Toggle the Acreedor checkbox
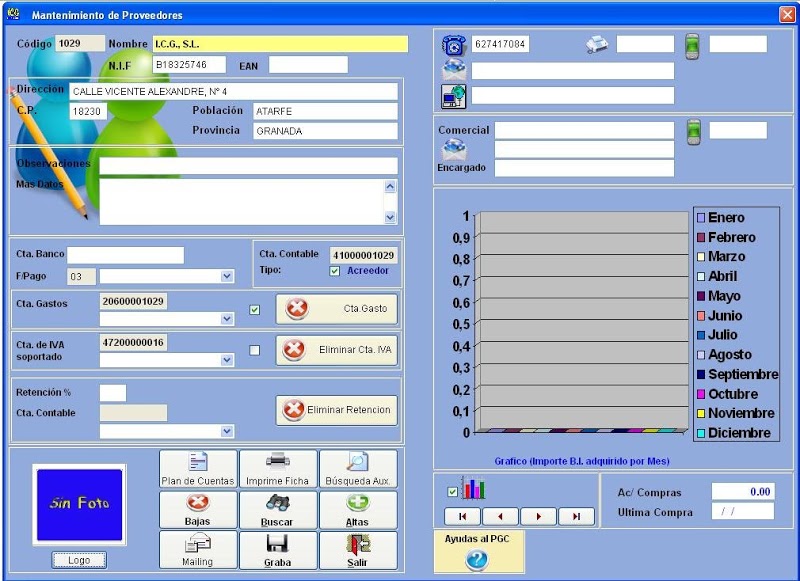Viewport: 800px width, 581px height. pyautogui.click(x=335, y=271)
